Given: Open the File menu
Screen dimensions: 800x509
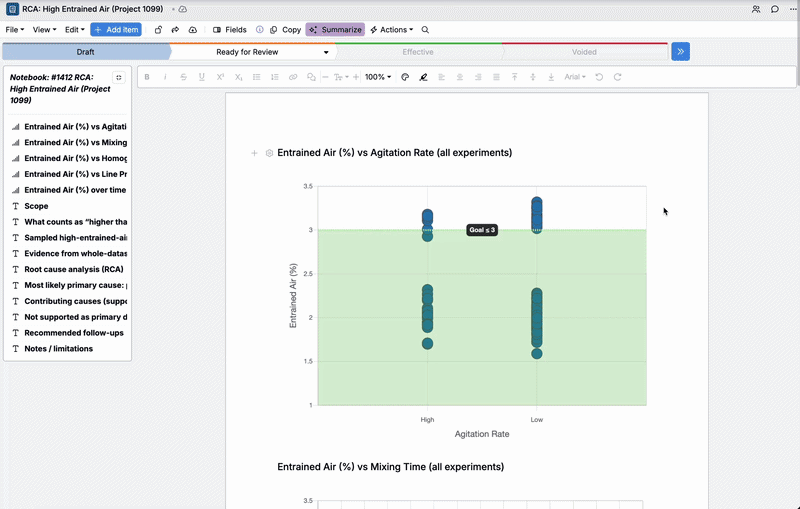Looking at the screenshot, I should coord(15,30).
